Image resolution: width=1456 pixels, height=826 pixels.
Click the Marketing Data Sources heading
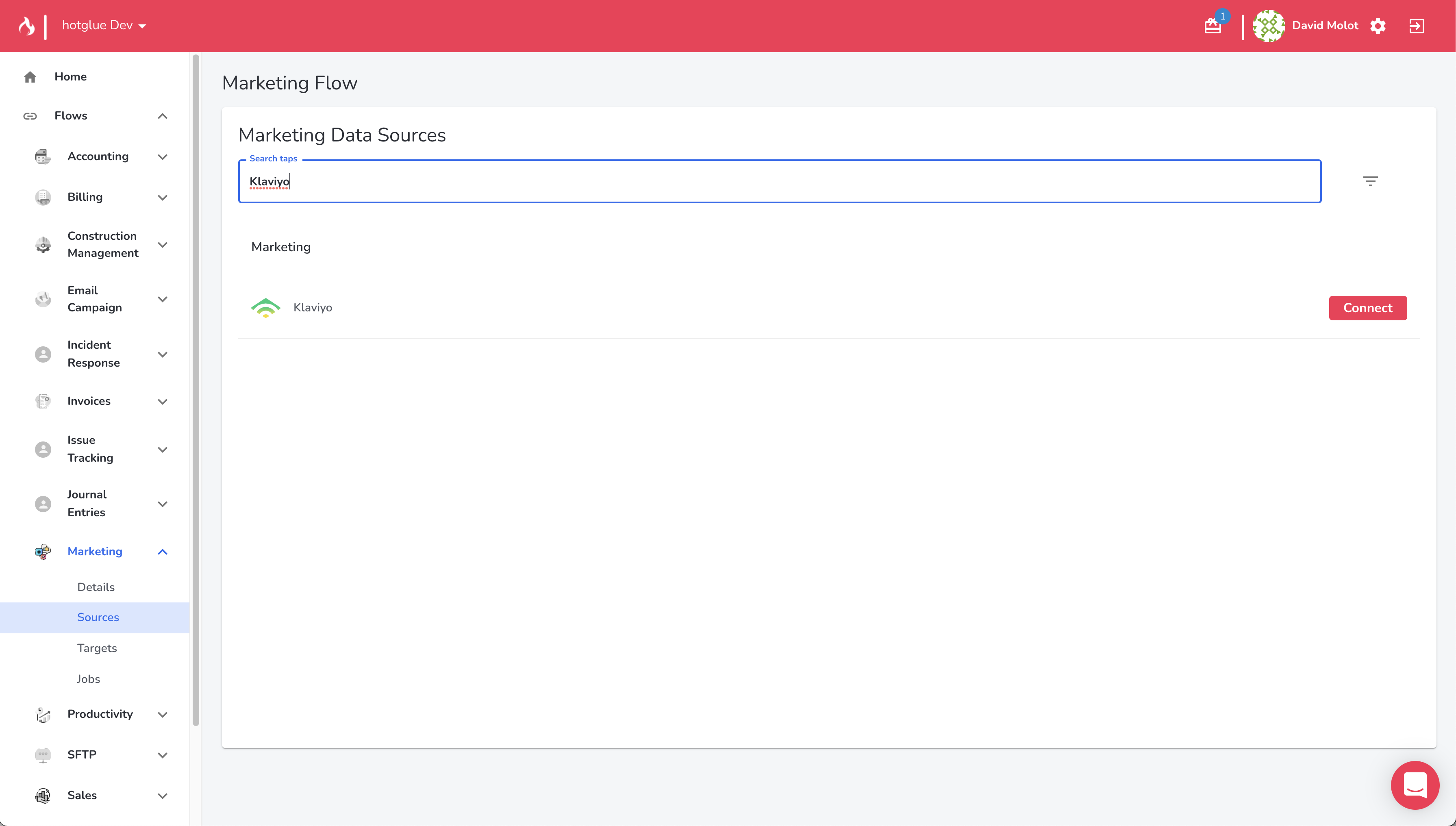point(342,135)
